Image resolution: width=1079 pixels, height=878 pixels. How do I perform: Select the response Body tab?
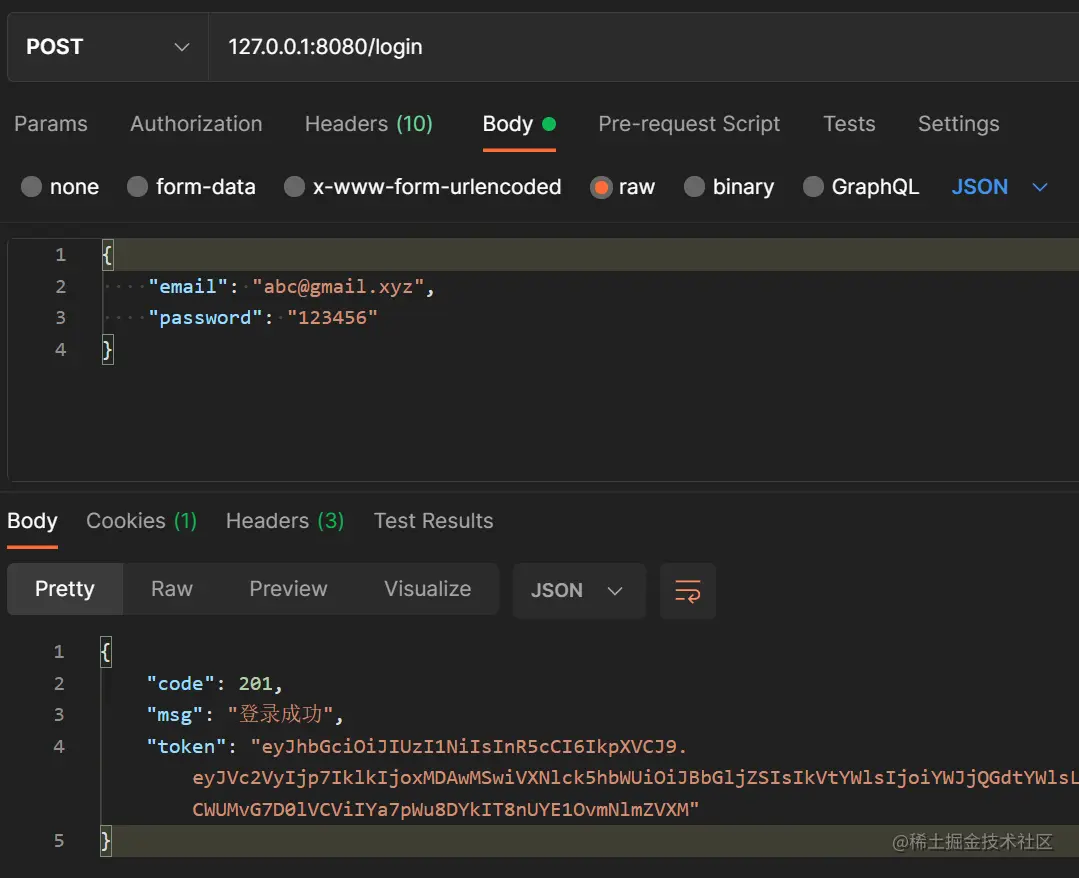click(x=32, y=521)
